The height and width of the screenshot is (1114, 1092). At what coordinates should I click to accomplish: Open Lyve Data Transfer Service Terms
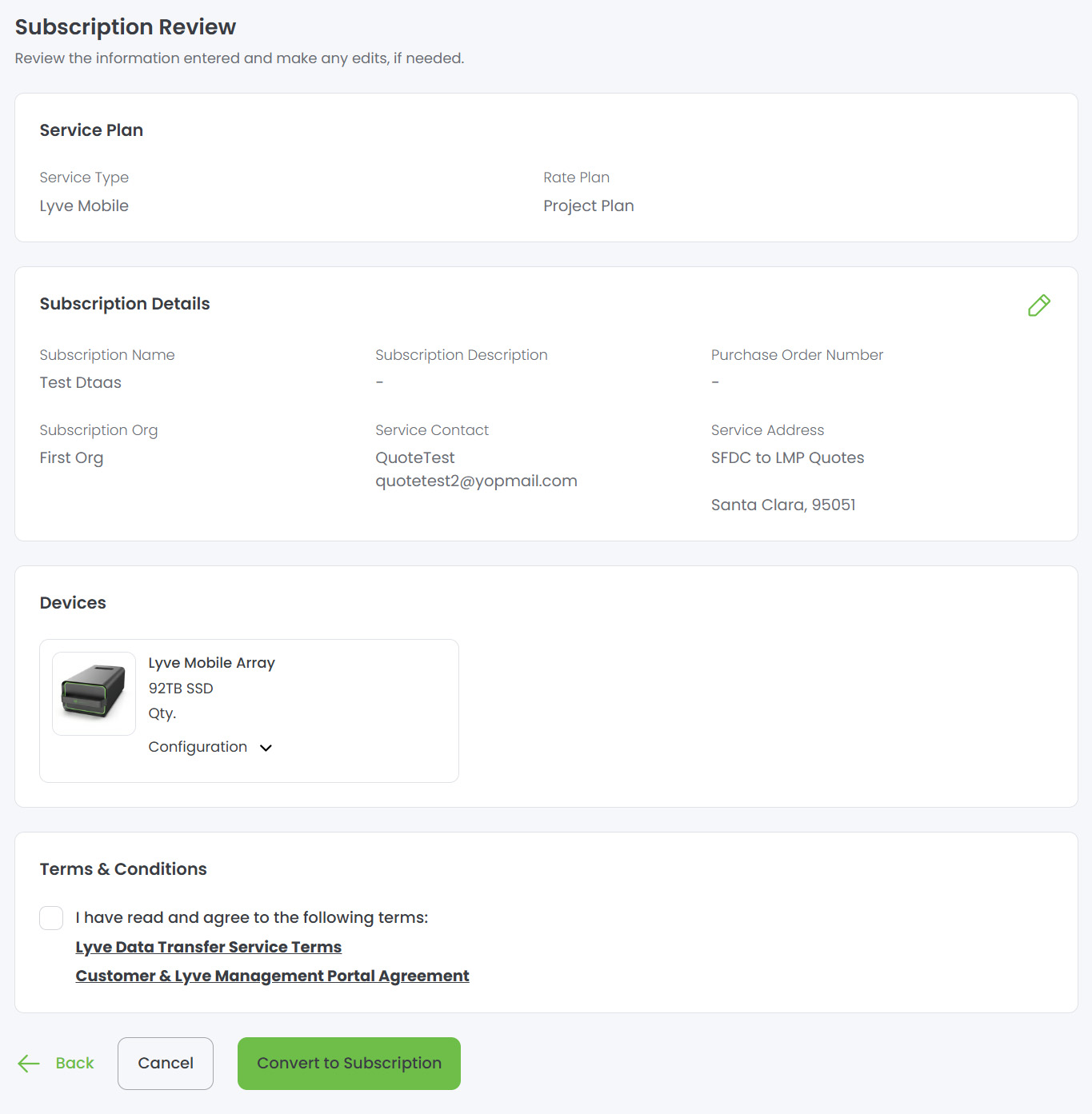point(208,947)
